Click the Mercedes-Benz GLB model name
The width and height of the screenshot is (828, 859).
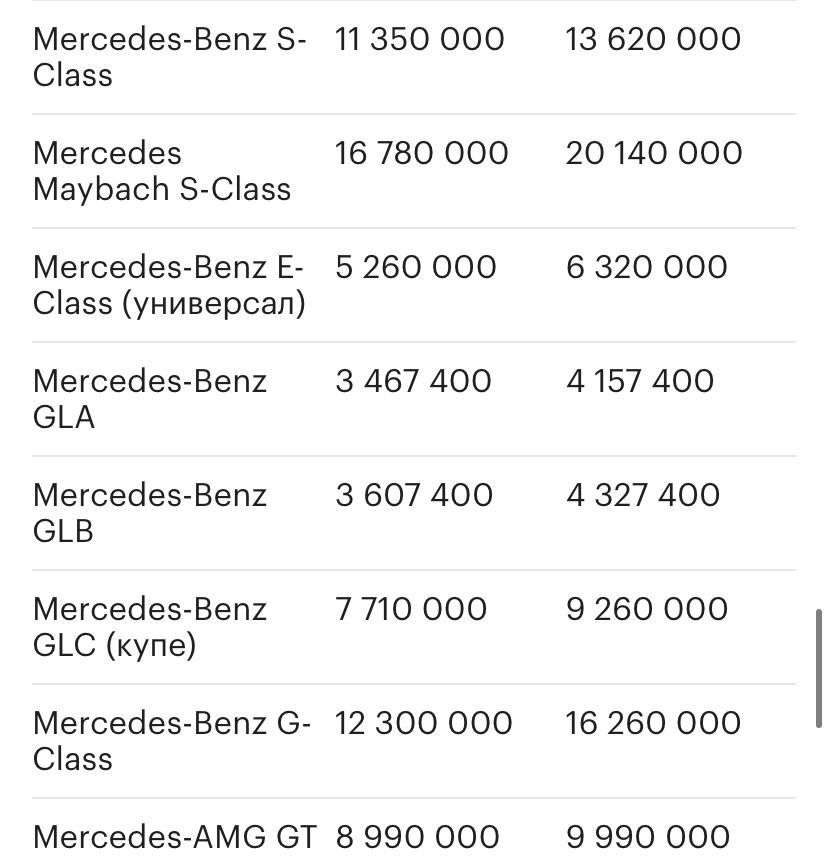(150, 513)
